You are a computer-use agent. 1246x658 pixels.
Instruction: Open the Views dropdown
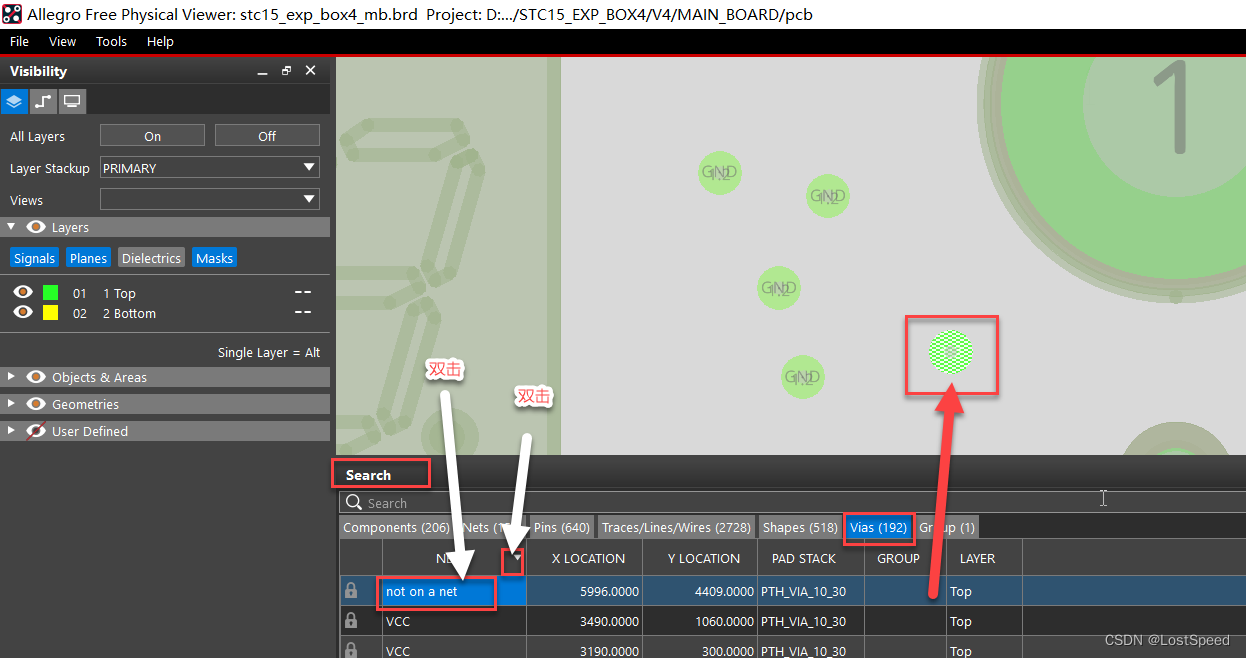[x=210, y=200]
